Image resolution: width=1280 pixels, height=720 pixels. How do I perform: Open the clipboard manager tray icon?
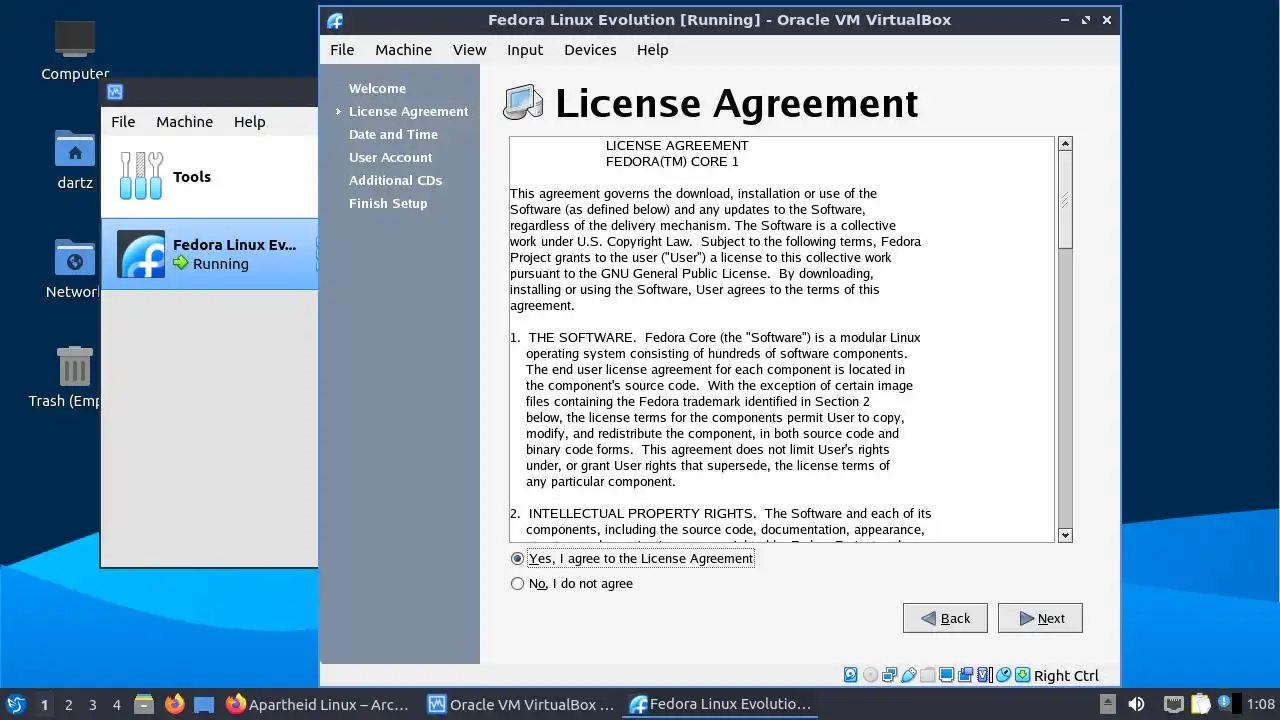(x=1200, y=705)
